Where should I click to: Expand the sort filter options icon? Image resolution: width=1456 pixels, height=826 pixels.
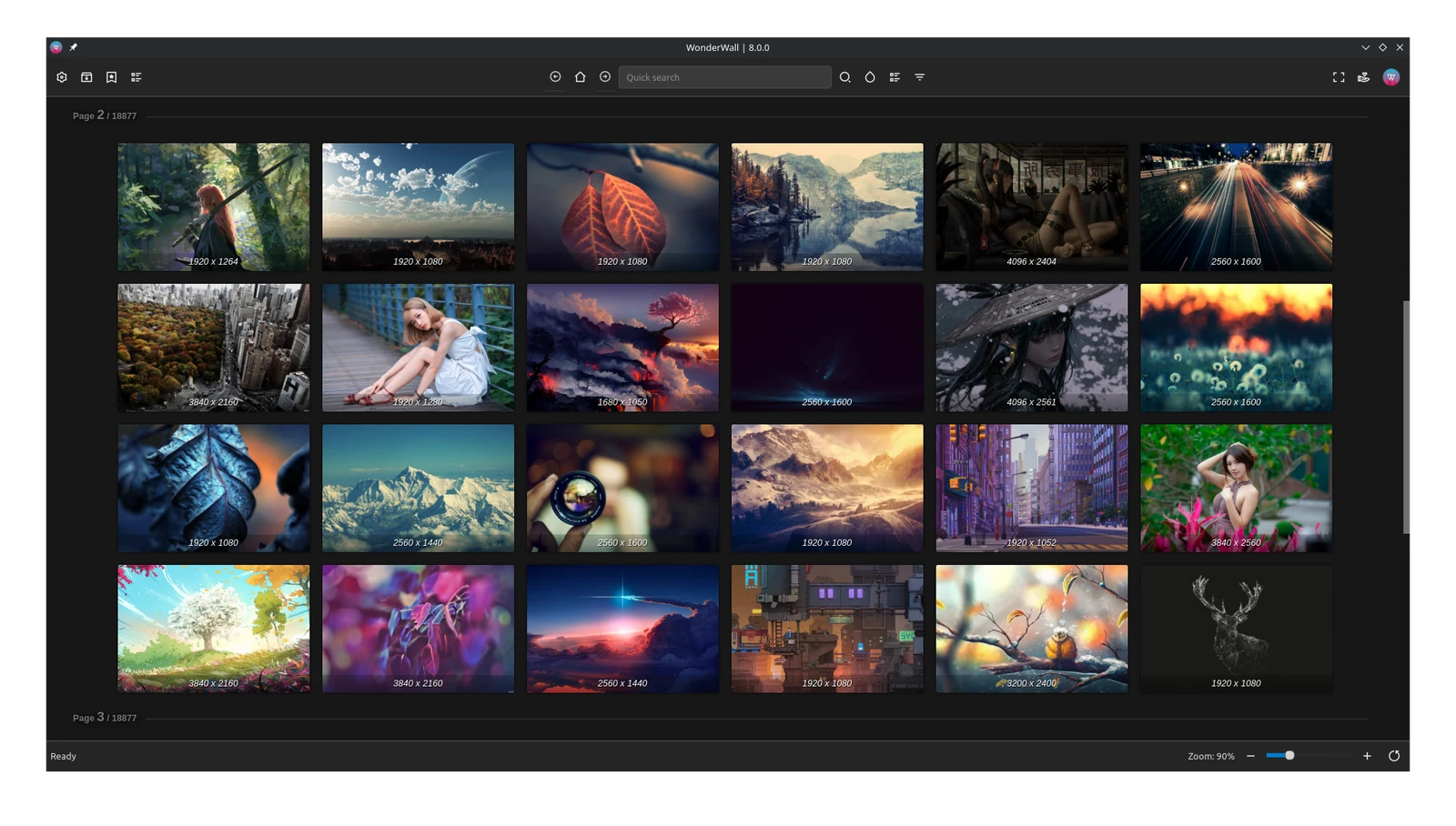coord(920,77)
